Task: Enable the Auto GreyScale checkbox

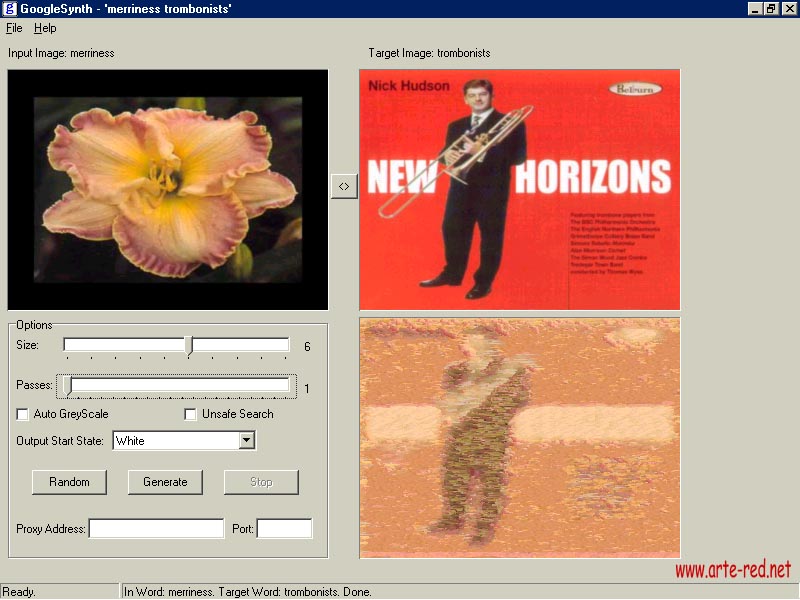Action: coord(23,414)
